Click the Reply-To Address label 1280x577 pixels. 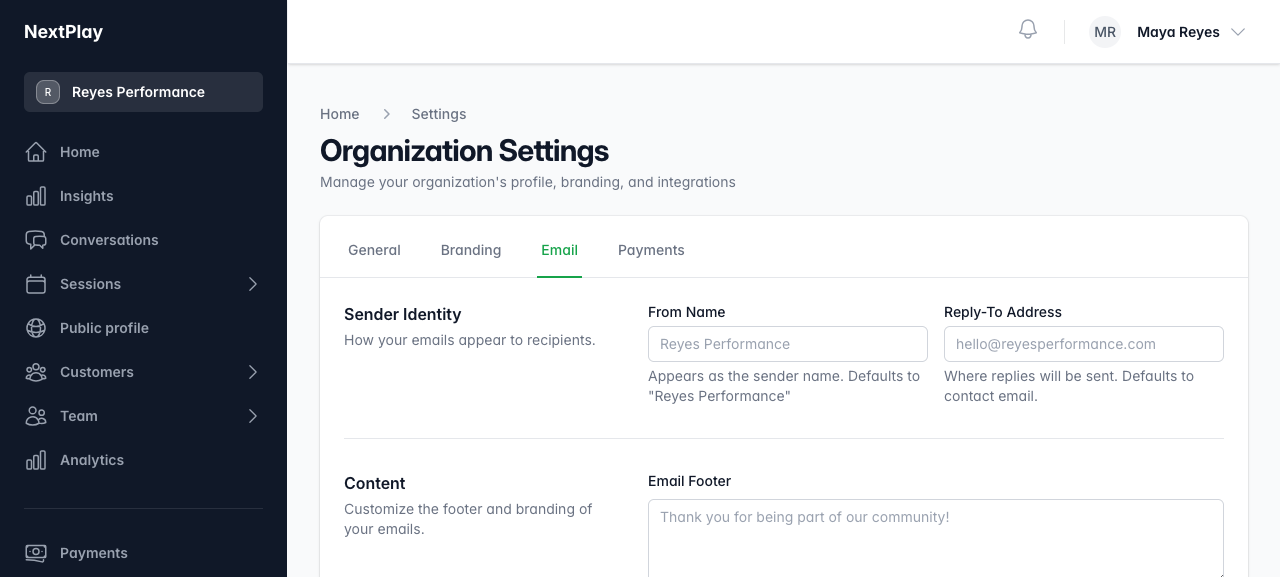(x=1003, y=312)
